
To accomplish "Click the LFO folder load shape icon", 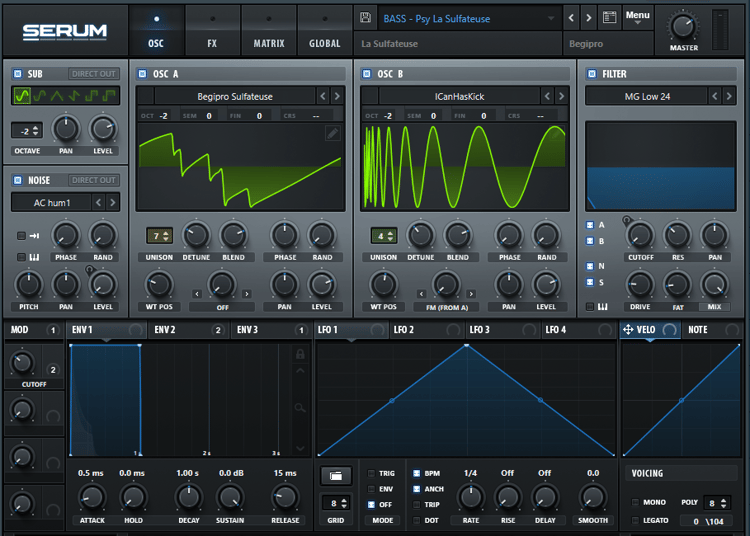I will [336, 476].
